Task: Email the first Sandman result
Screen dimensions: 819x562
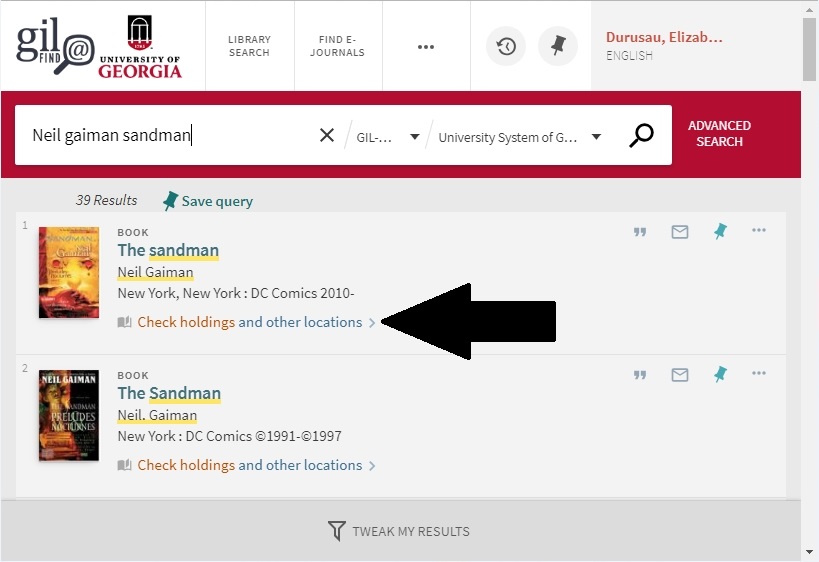Action: coord(680,232)
